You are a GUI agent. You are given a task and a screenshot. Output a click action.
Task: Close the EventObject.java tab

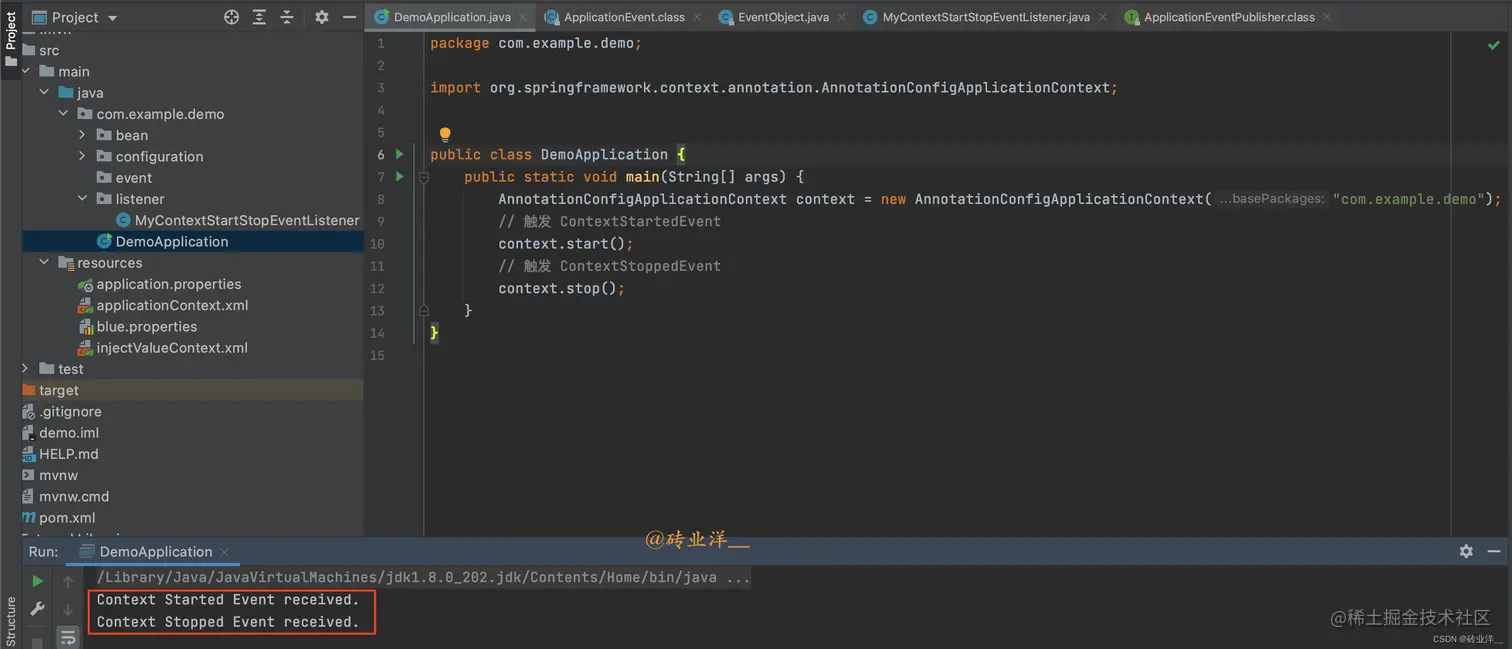tap(841, 17)
